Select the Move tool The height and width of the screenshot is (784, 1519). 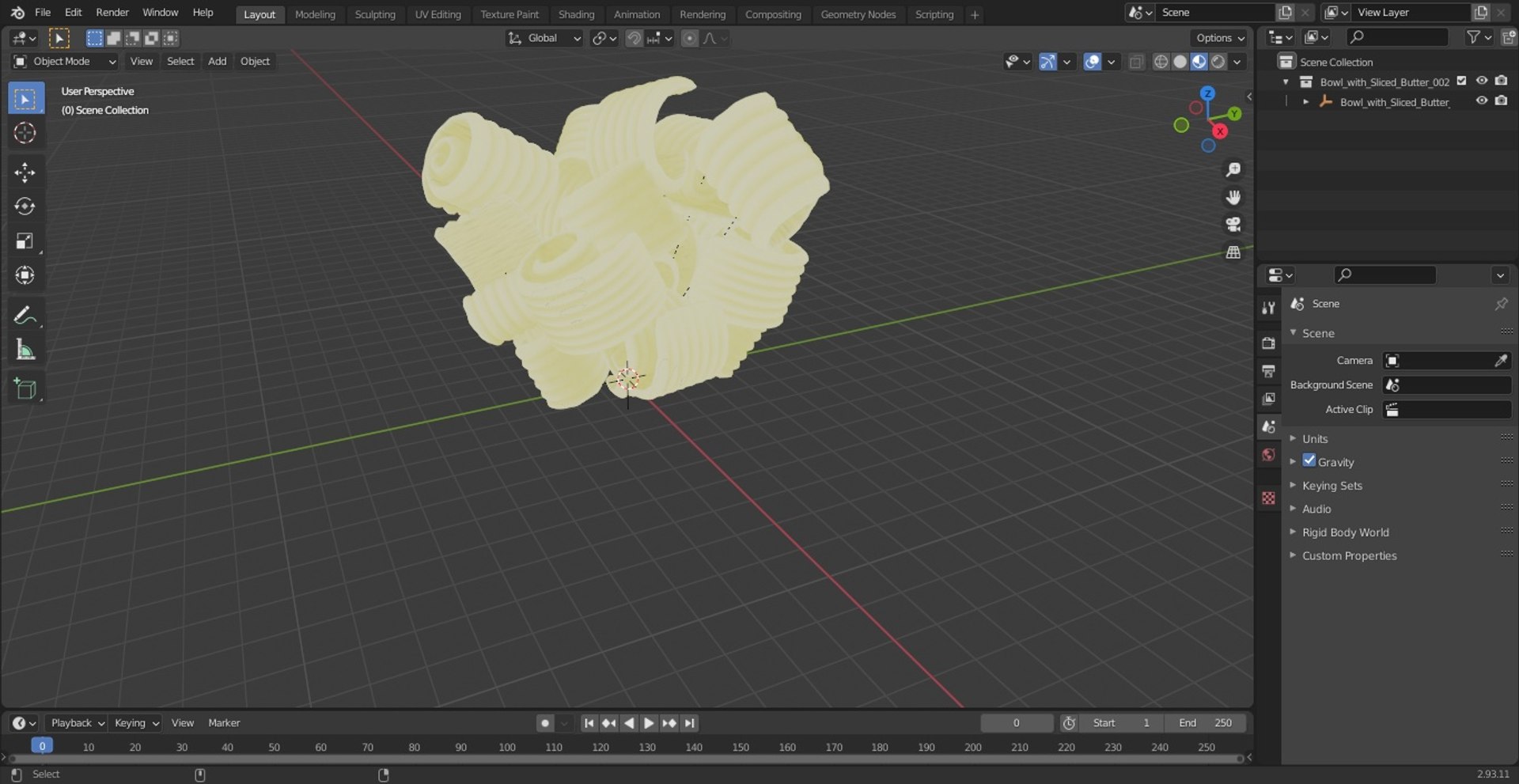[25, 172]
